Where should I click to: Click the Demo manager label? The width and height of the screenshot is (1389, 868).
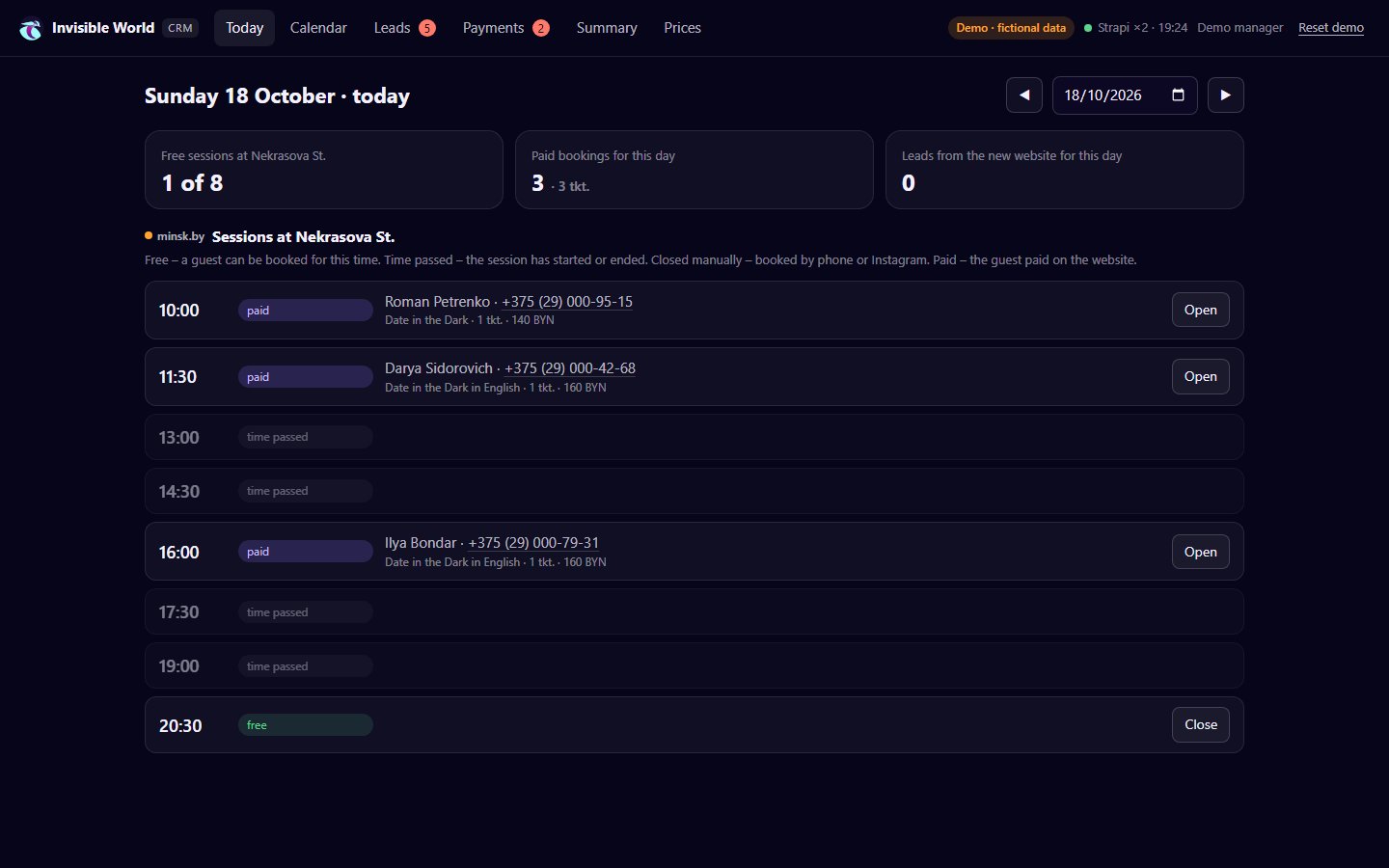click(1240, 28)
